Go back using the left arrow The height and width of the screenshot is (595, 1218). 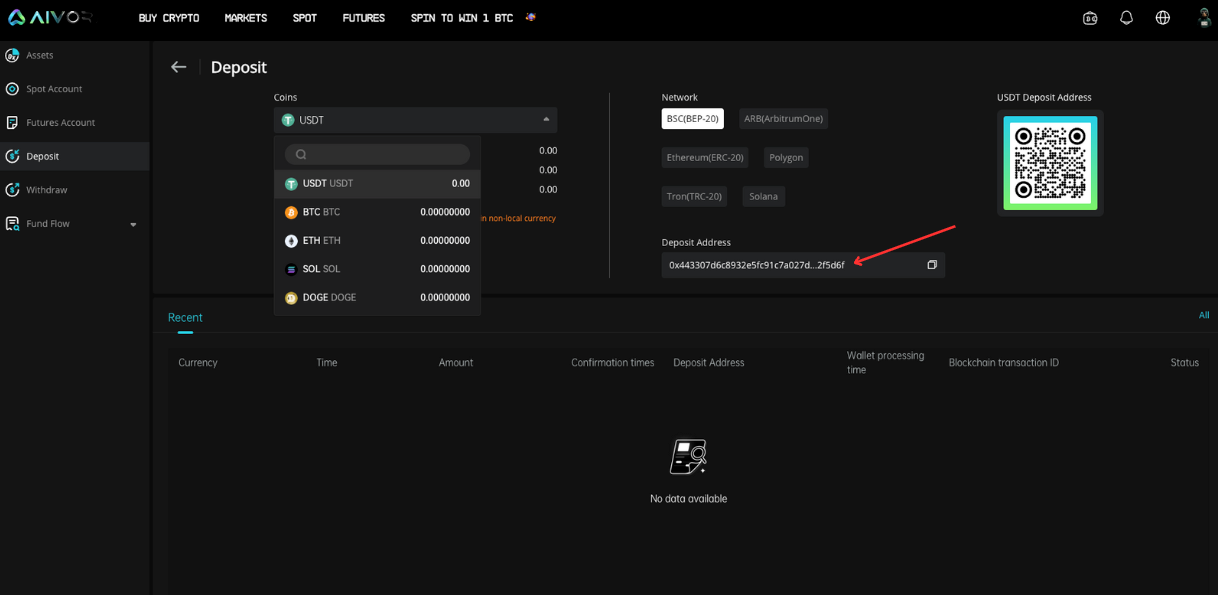coord(178,67)
